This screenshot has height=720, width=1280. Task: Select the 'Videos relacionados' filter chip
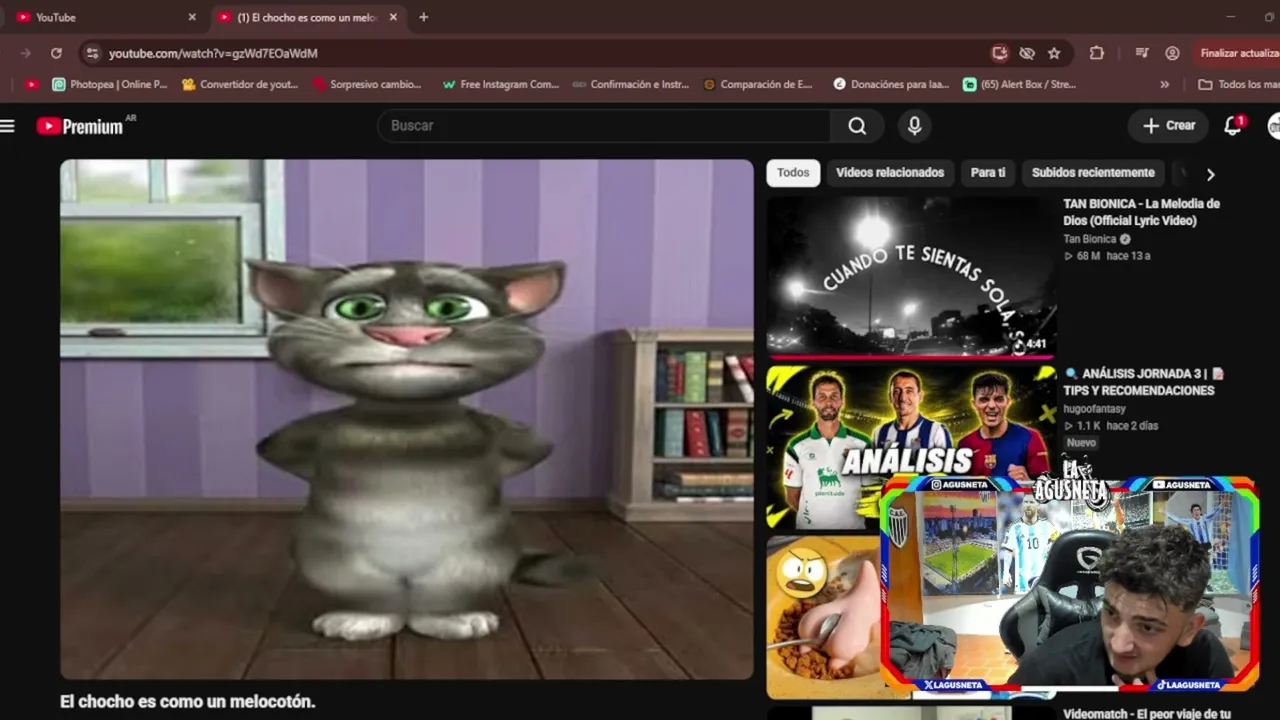890,173
